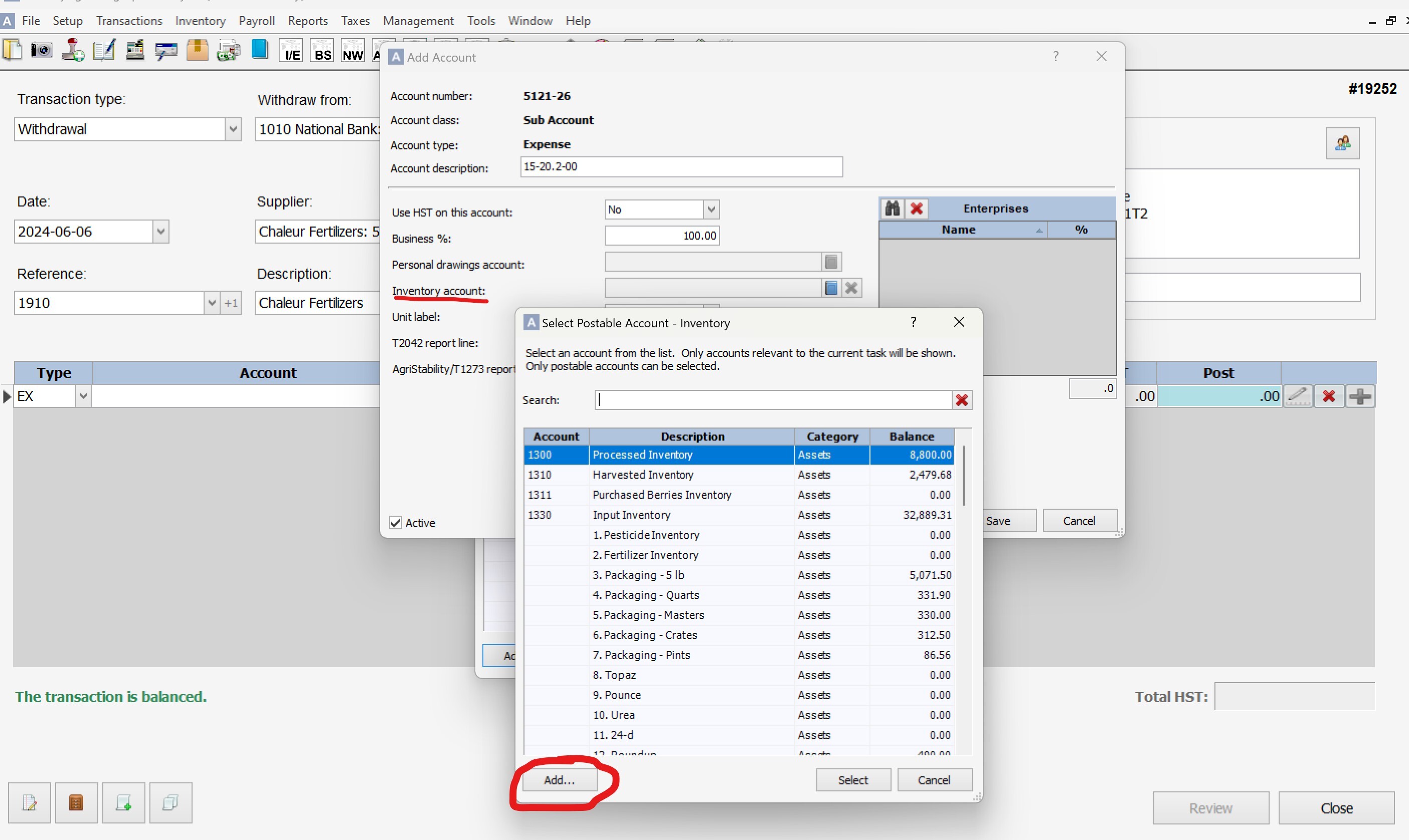
Task: Click the binoculars icon in Enterprises panel
Action: (x=892, y=208)
